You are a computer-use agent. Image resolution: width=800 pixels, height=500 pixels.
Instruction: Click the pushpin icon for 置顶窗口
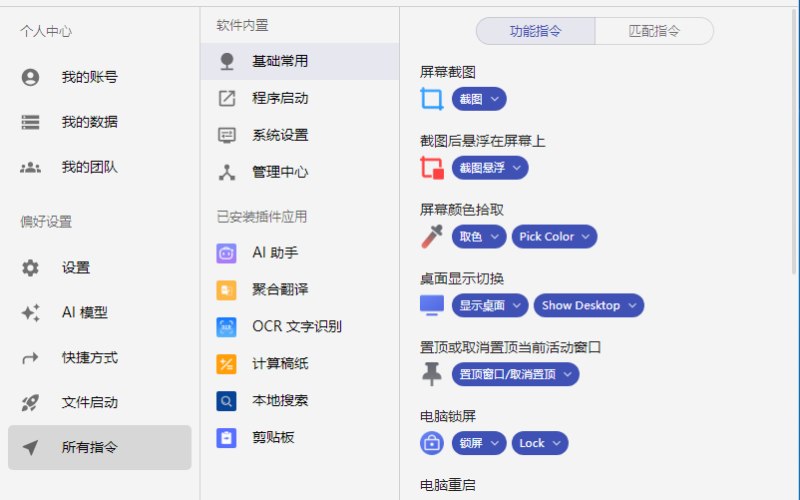tap(432, 374)
